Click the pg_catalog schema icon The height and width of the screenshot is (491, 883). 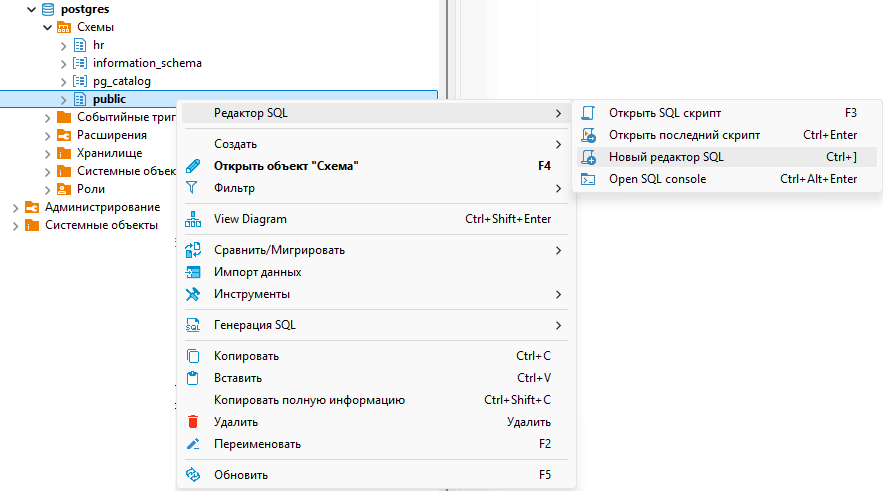(81, 81)
